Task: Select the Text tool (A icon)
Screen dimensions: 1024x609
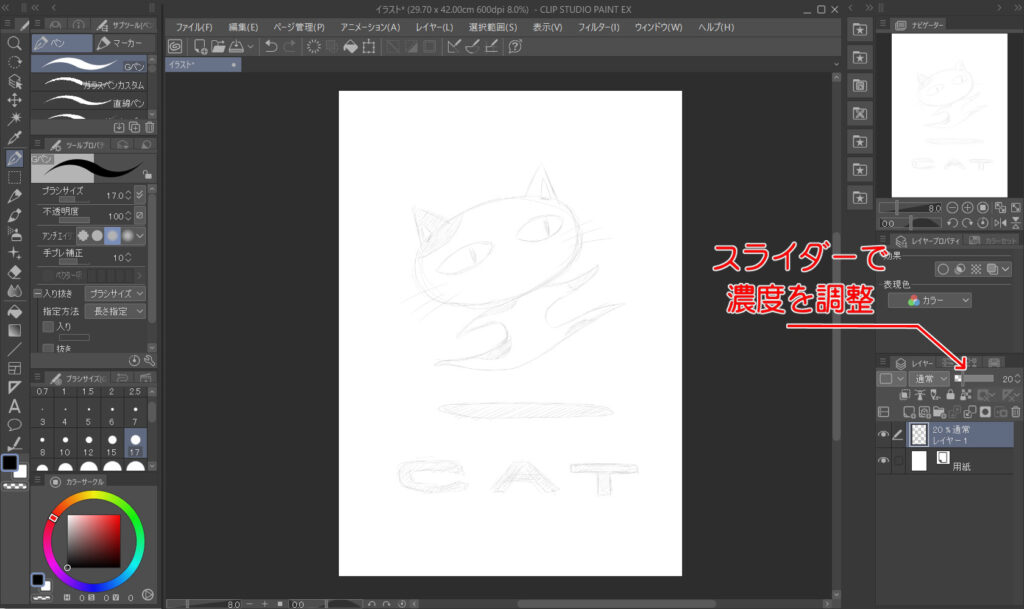Action: (x=15, y=406)
